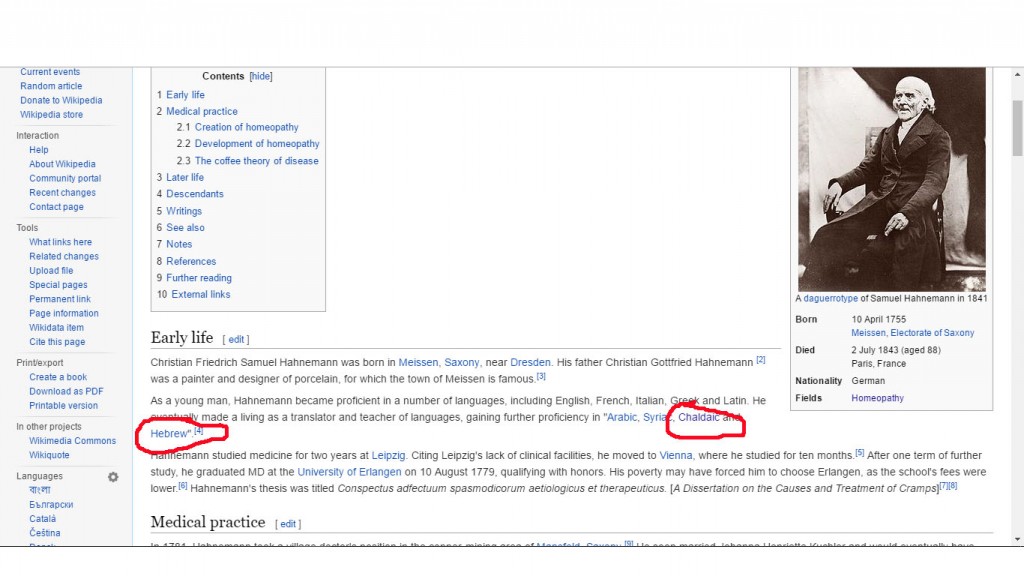This screenshot has width=1024, height=576.
Task: Open footnote reference [2]
Action: (x=761, y=360)
